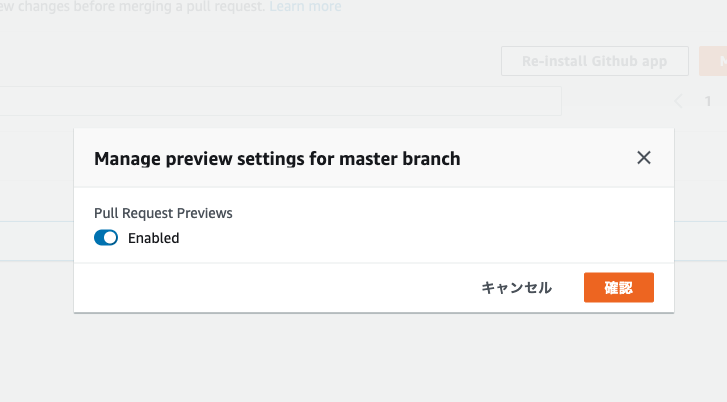Select page number 1 in pagination
The height and width of the screenshot is (402, 727).
point(708,101)
